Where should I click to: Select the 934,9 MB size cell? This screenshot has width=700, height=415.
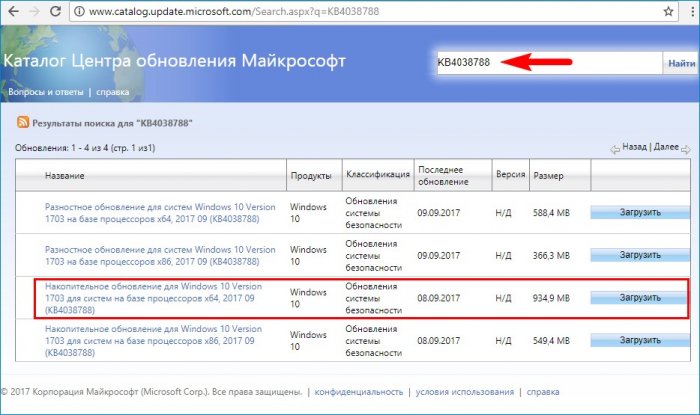(551, 298)
